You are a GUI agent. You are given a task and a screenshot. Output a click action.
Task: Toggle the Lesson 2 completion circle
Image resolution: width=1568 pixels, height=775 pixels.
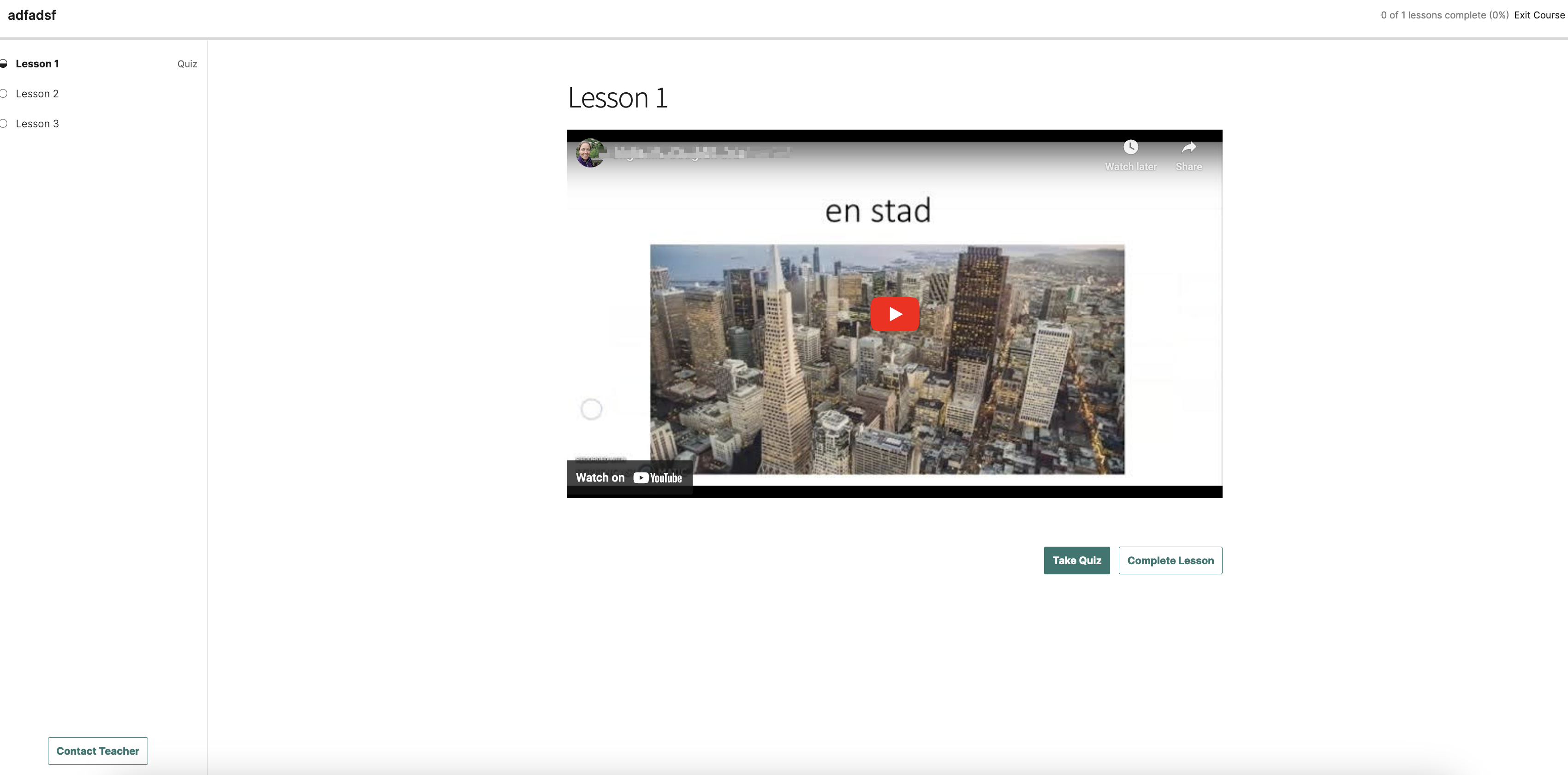3,94
